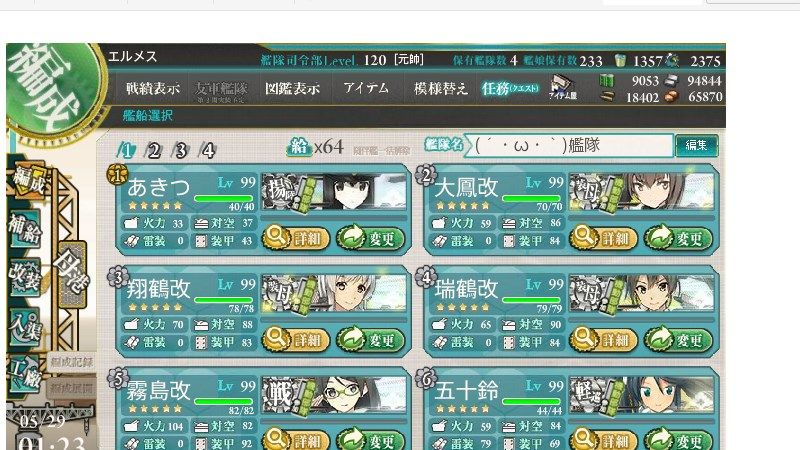Open the 図鑑表示 encyclopedia menu
The height and width of the screenshot is (450, 800).
point(292,89)
